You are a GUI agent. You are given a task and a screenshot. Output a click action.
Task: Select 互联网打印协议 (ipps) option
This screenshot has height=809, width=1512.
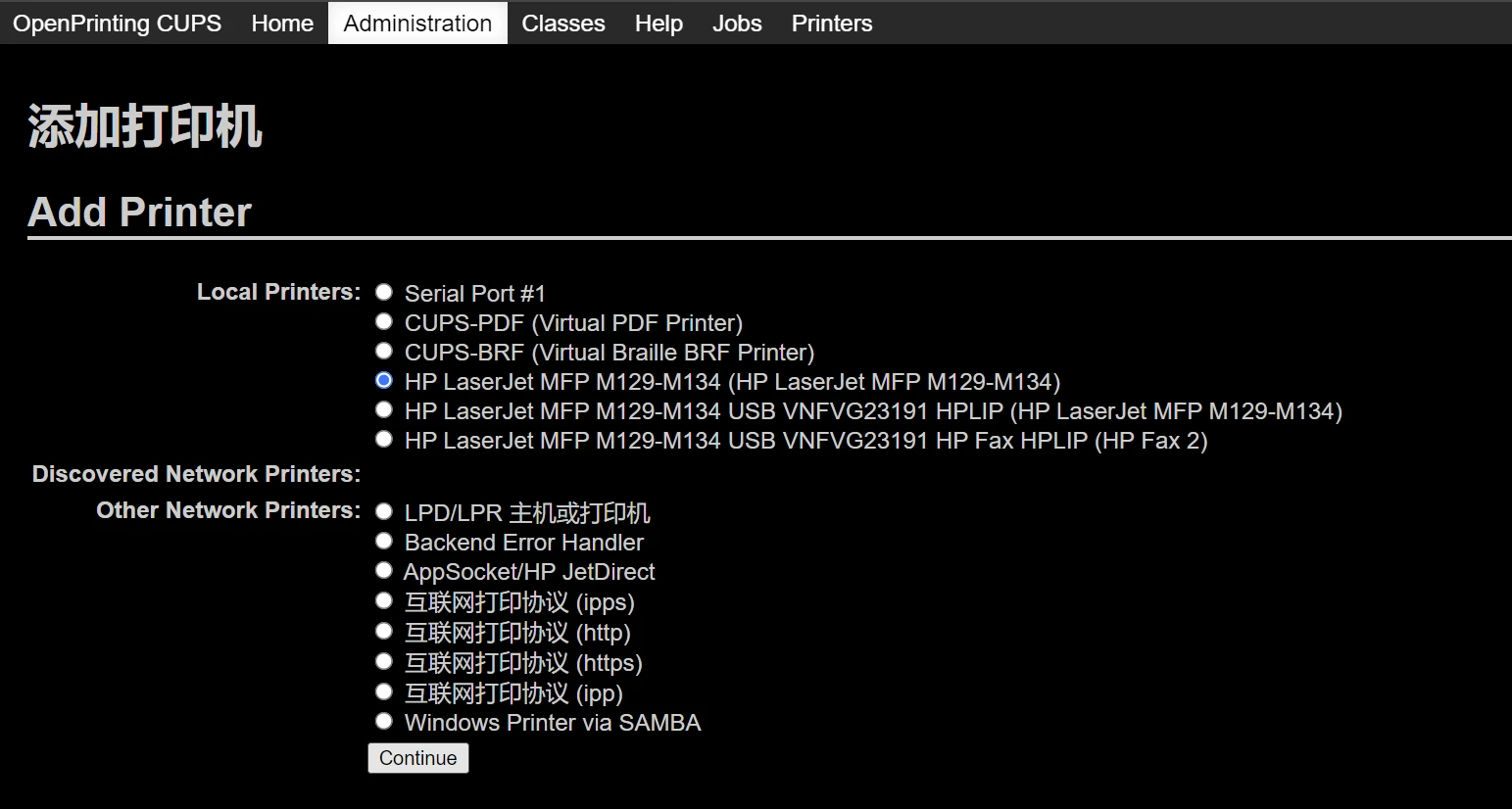point(384,600)
